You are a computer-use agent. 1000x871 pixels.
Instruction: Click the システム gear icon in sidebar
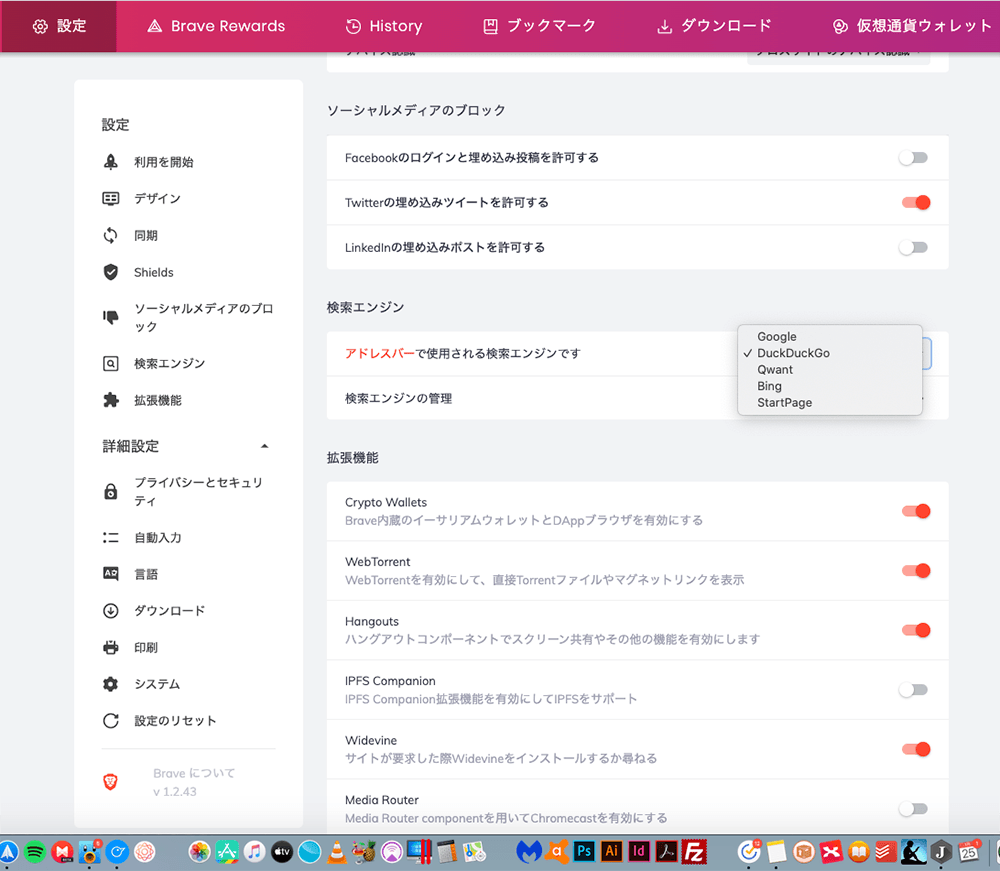[110, 684]
